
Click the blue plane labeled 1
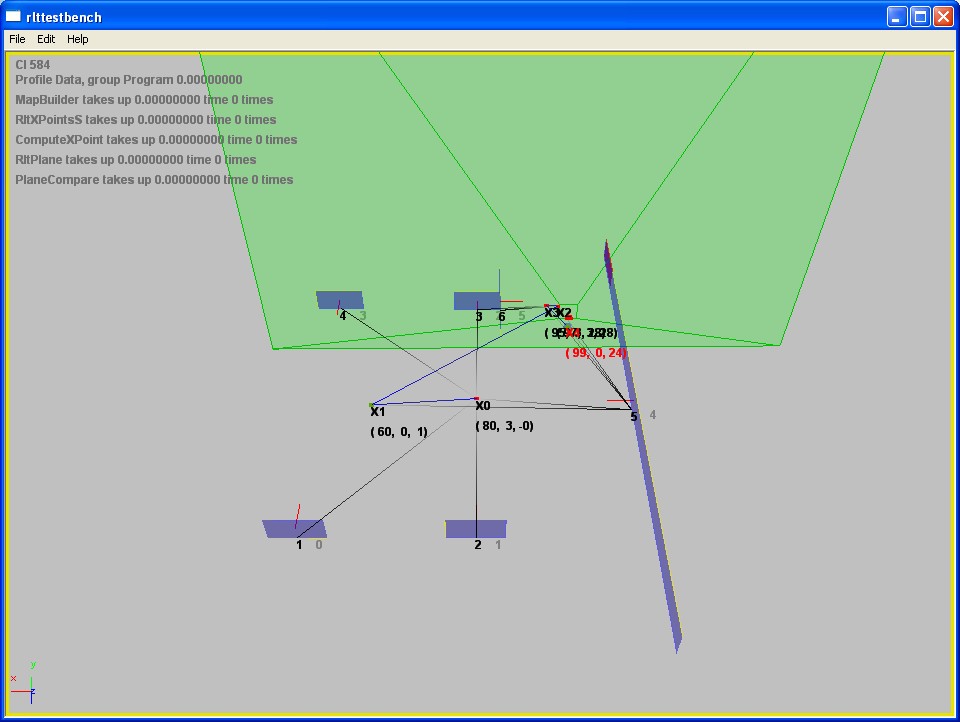[x=294, y=528]
